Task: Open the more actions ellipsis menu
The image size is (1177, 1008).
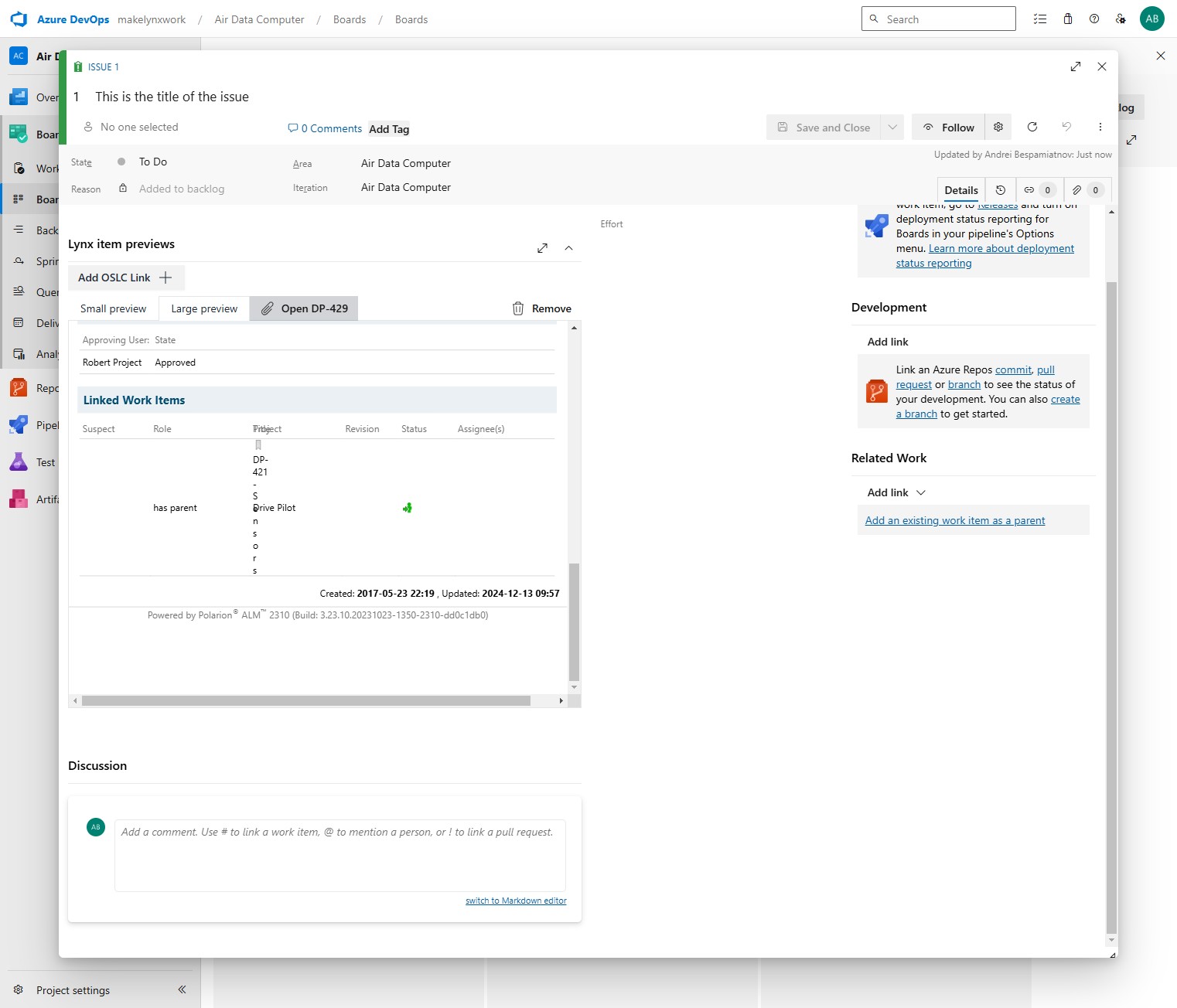Action: [1100, 128]
